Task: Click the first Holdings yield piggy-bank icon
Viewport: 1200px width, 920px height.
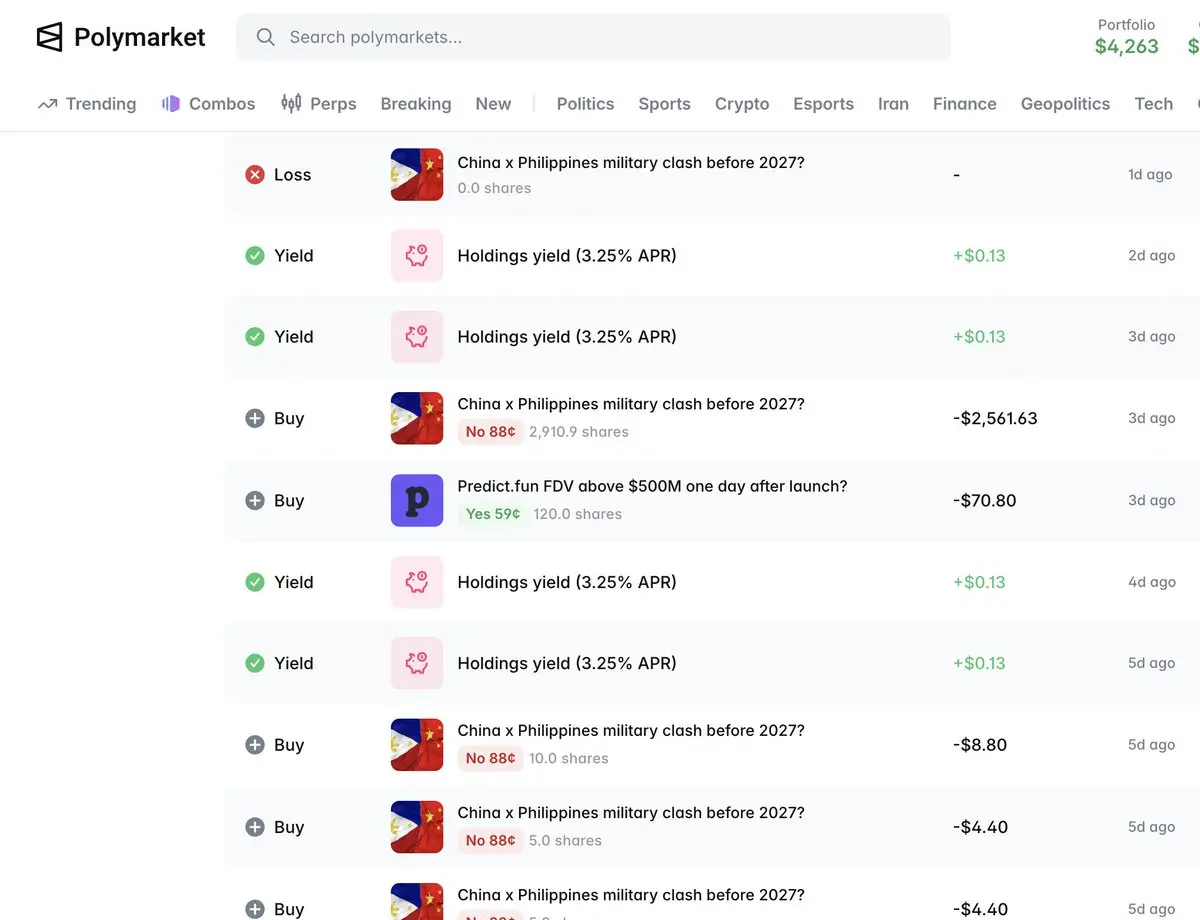Action: [417, 256]
